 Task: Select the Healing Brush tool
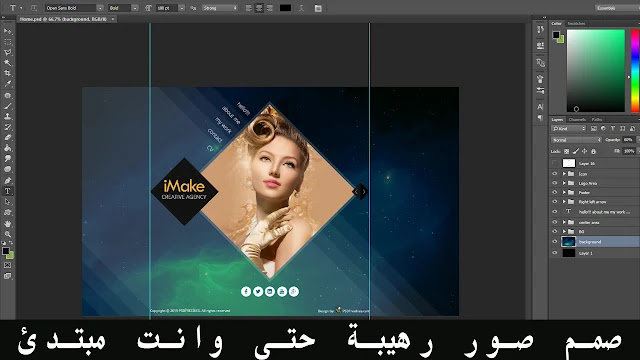click(x=8, y=96)
